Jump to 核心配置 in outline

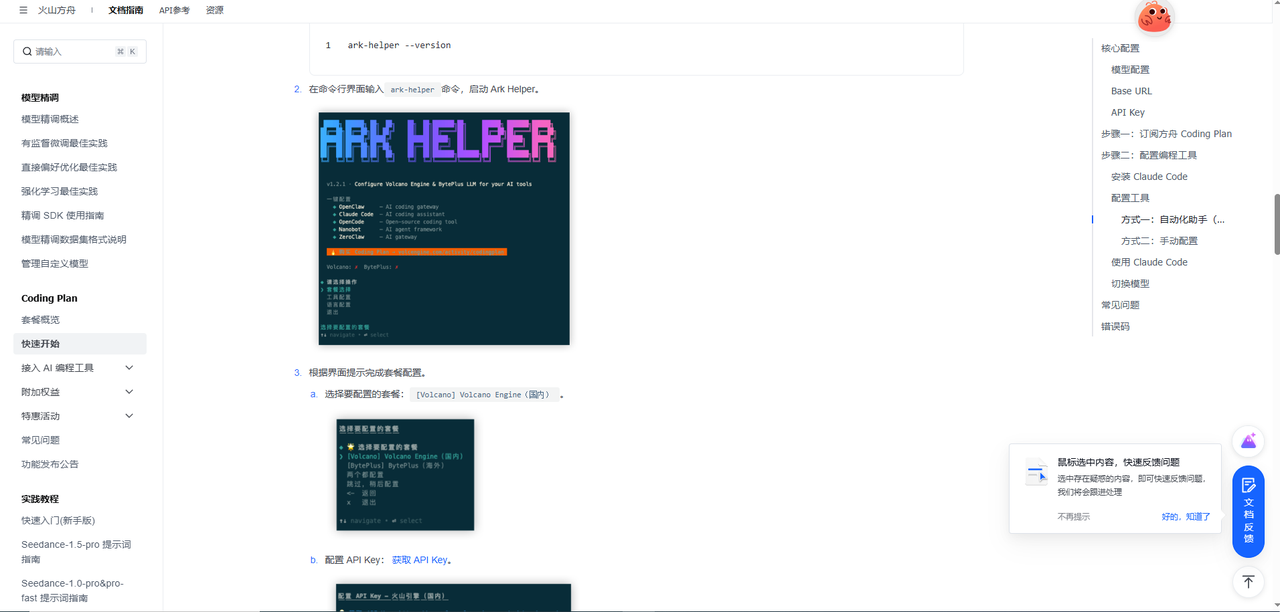coord(1120,48)
